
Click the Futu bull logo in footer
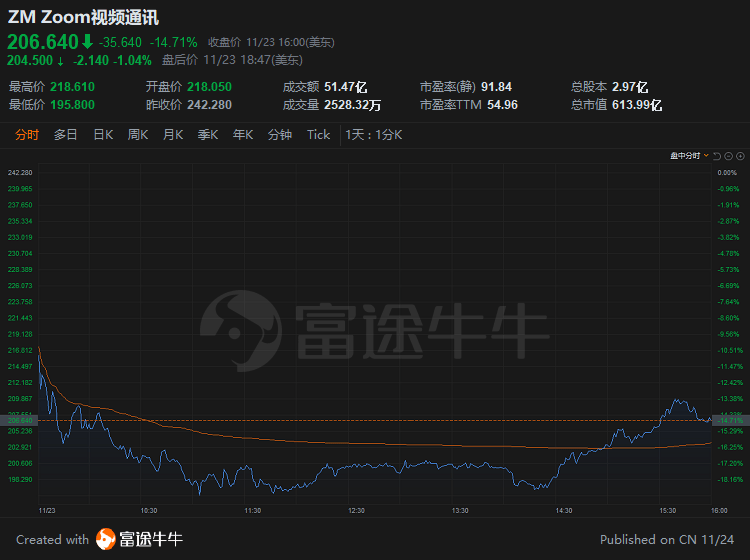pos(106,540)
